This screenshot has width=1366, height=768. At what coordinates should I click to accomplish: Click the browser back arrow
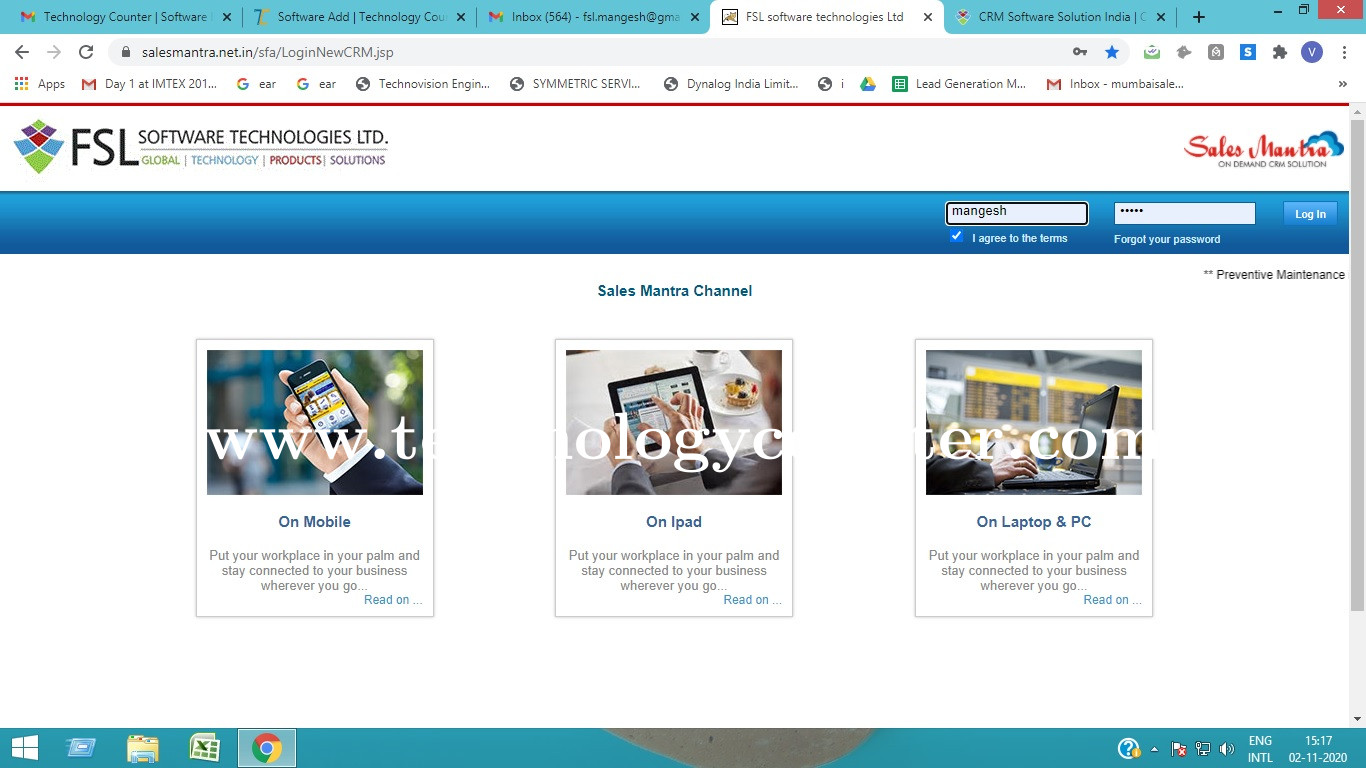coord(22,52)
